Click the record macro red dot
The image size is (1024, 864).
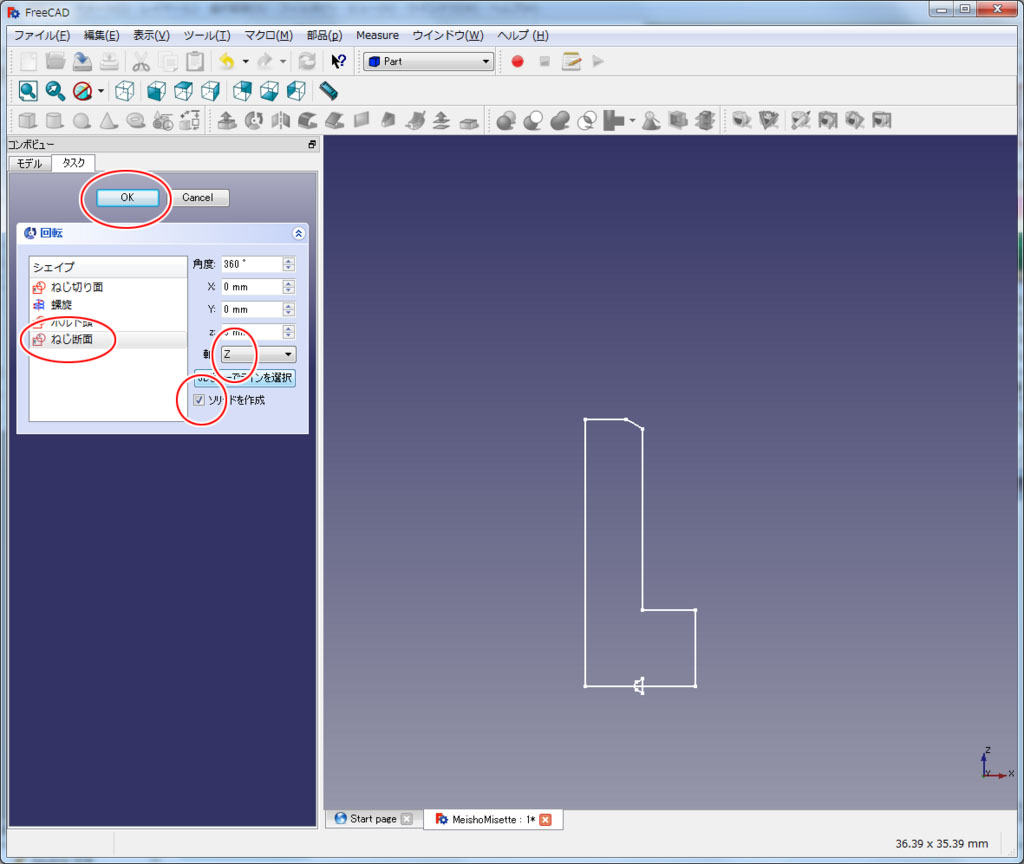[517, 61]
